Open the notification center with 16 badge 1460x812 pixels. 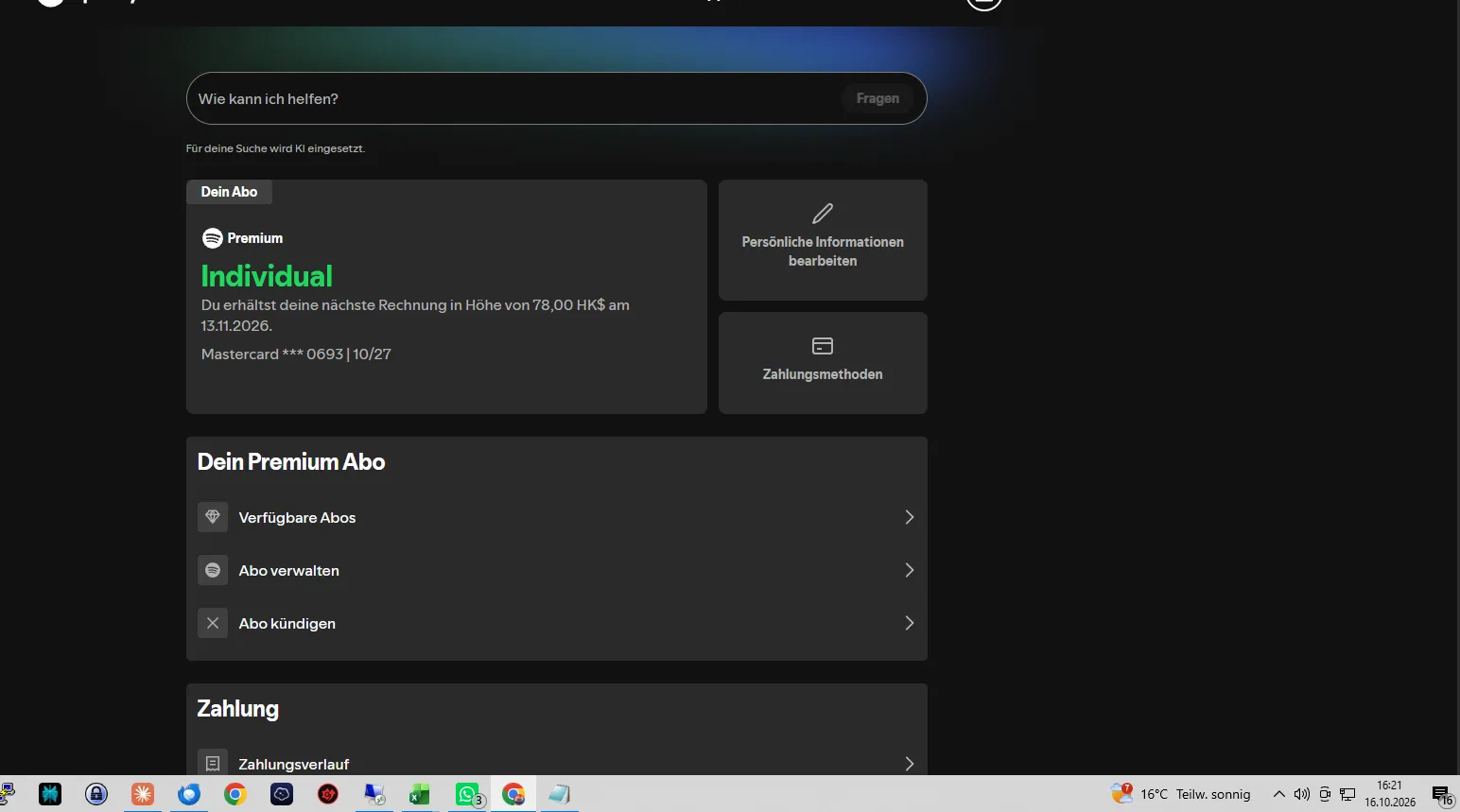1441,795
